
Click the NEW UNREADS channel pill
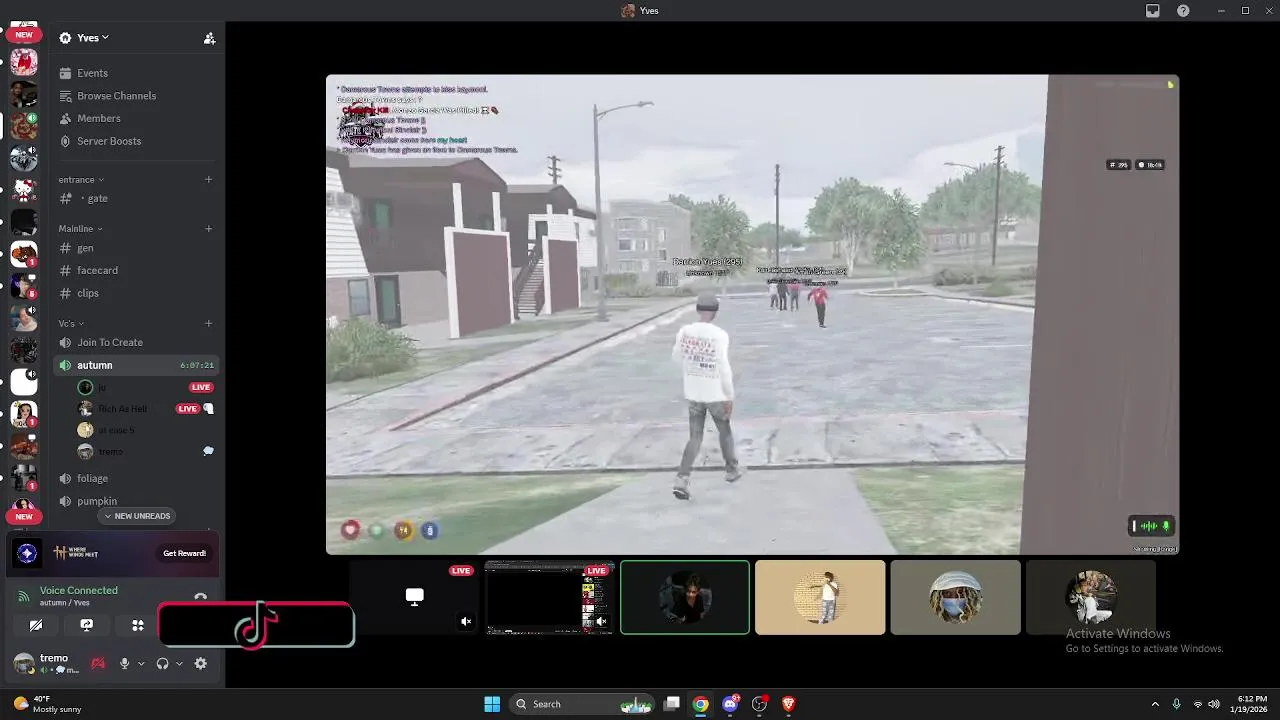click(x=138, y=516)
